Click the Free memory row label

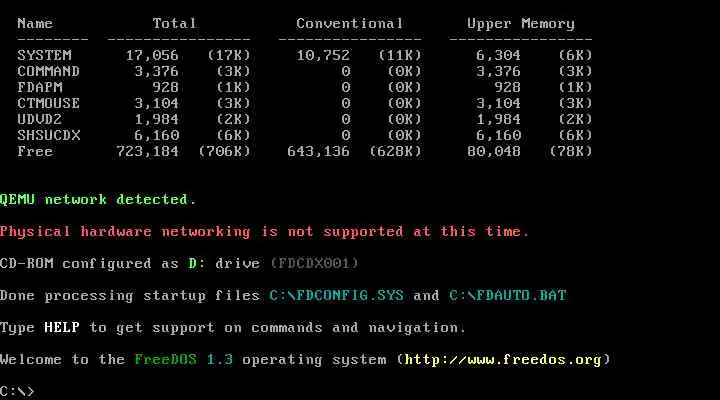35,152
